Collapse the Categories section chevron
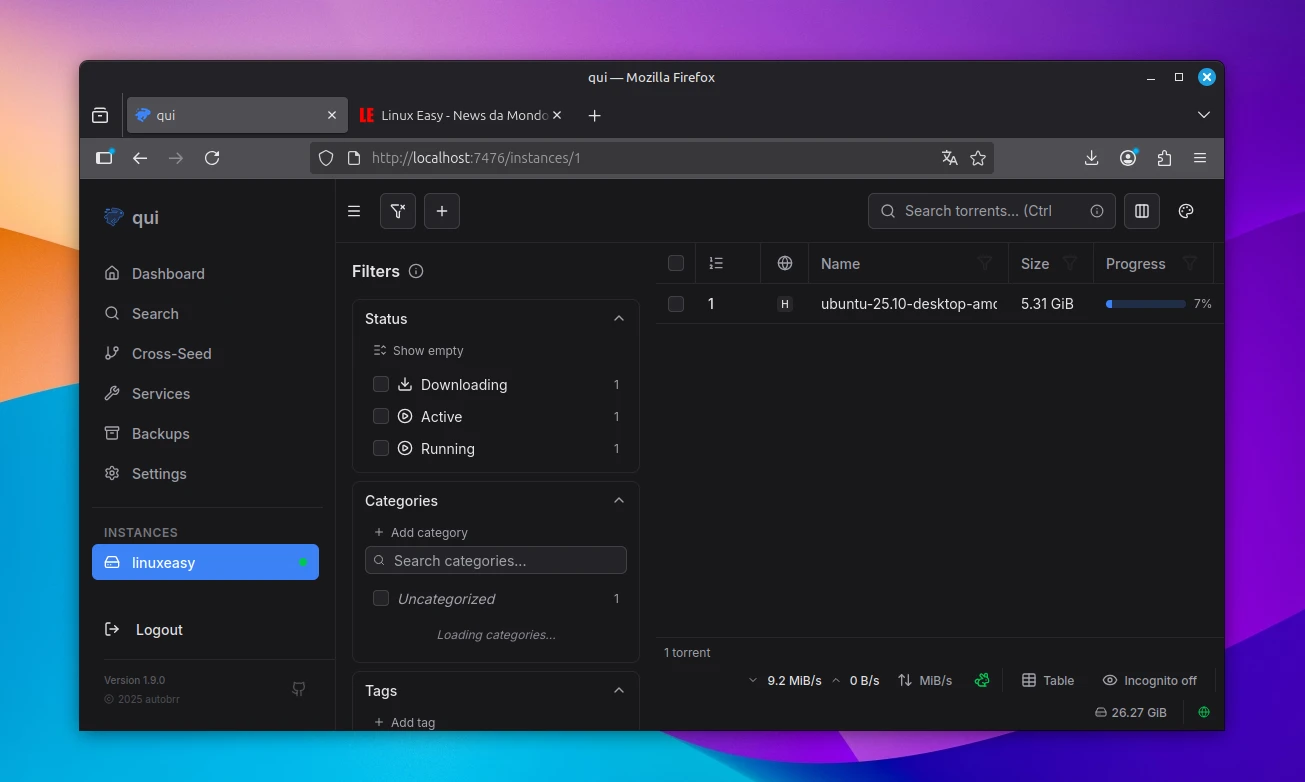Image resolution: width=1305 pixels, height=782 pixels. [618, 501]
